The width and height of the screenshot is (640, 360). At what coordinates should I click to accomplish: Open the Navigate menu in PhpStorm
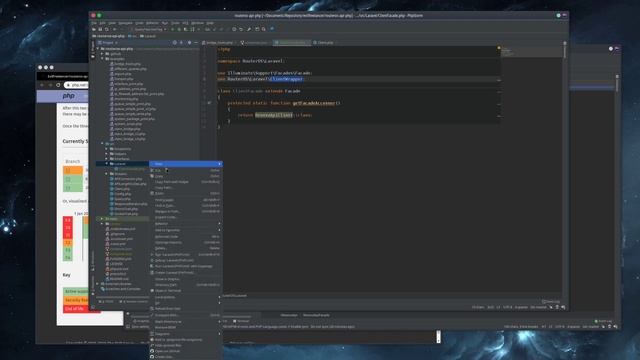click(x=125, y=23)
